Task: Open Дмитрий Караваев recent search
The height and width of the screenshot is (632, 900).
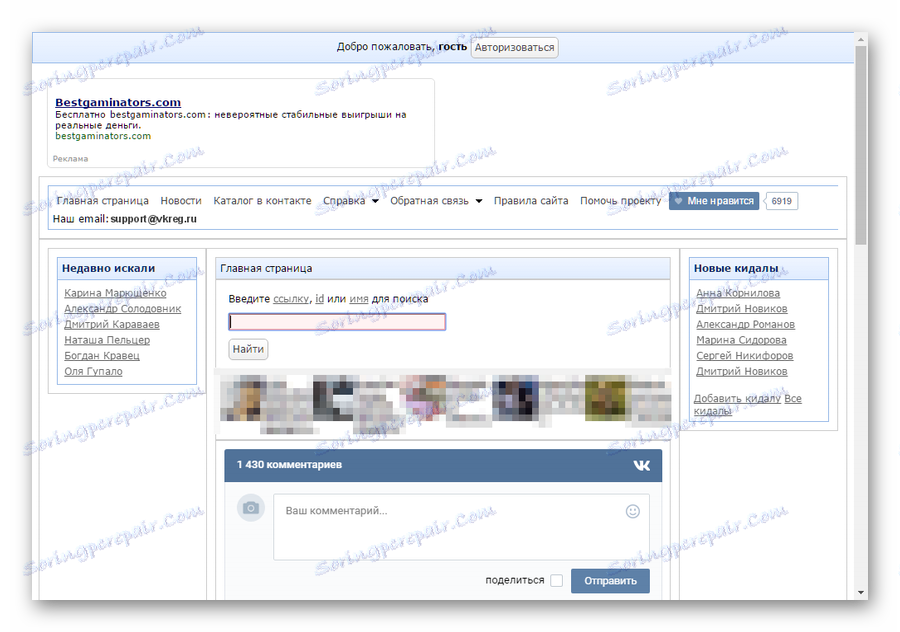Action: 112,324
